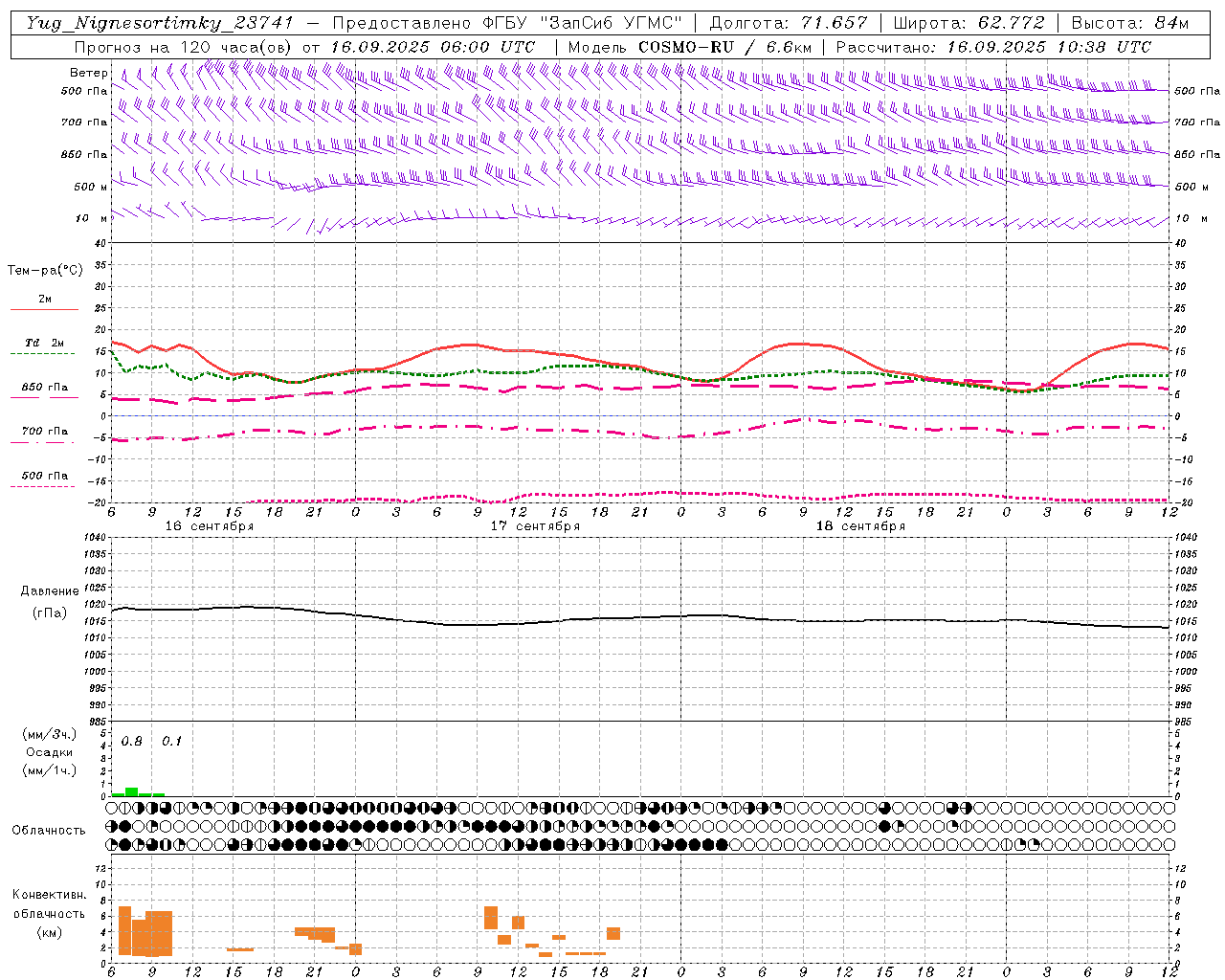Click the 'Тем-ра(°C)' temperature panel label
Image resolution: width=1225 pixels, height=980 pixels.
[x=45, y=271]
